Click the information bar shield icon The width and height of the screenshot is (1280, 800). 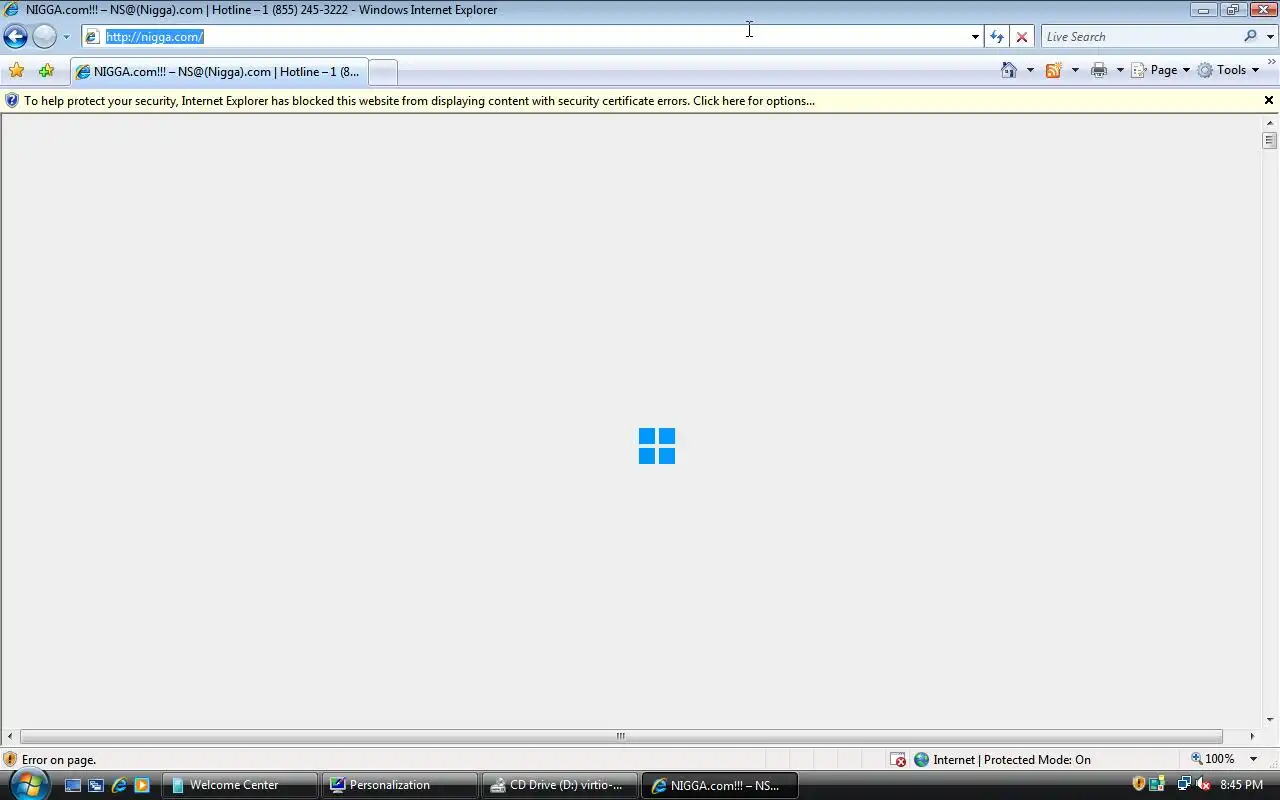point(12,101)
